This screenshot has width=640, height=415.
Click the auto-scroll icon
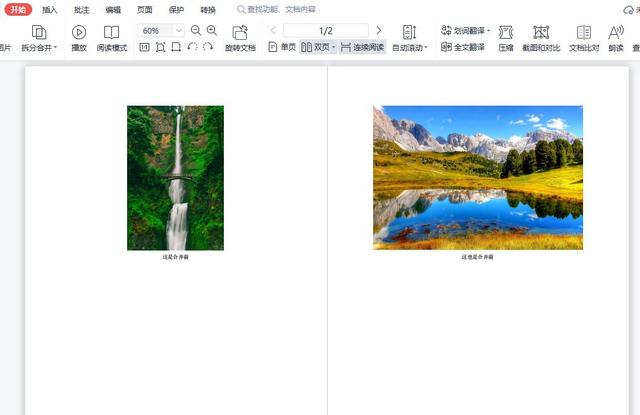[x=409, y=32]
